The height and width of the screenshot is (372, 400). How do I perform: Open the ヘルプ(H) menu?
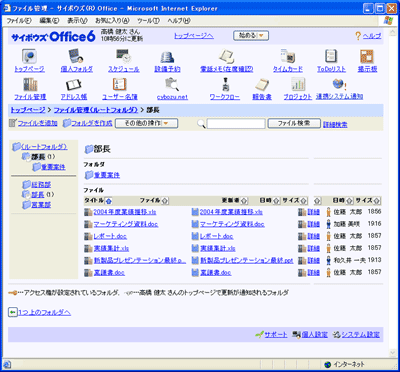179,21
